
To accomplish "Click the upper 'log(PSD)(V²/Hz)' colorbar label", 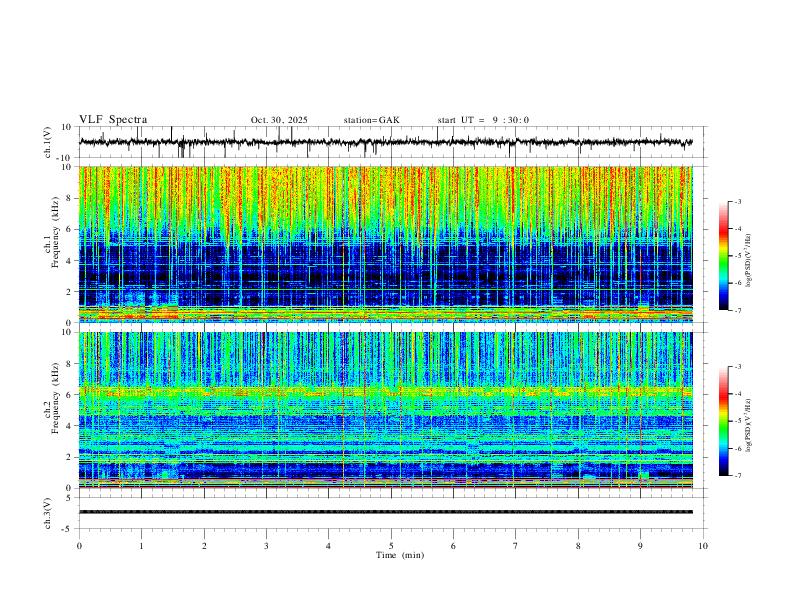I will pyautogui.click(x=748, y=261).
